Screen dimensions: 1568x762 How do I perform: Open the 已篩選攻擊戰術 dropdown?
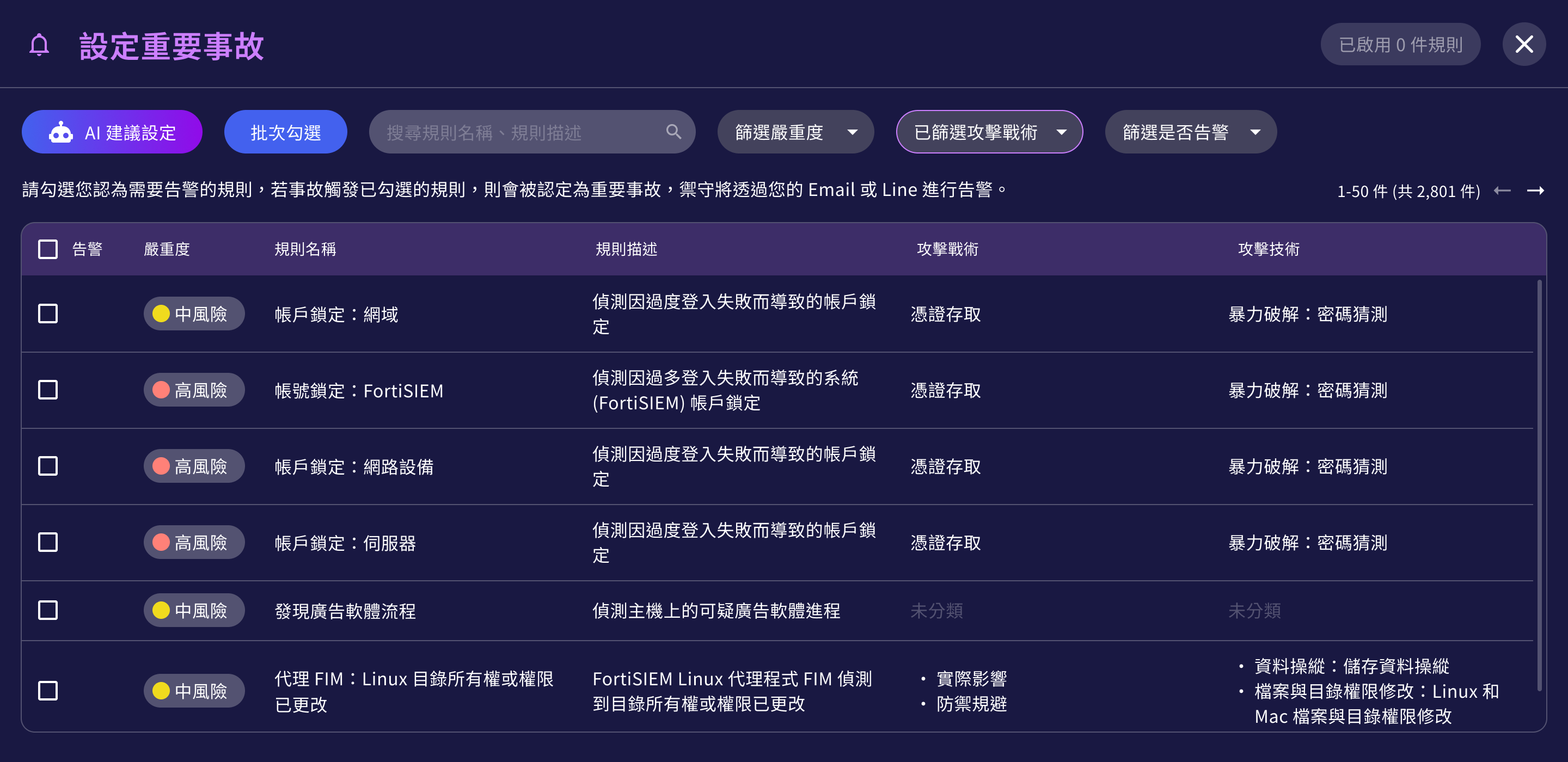point(989,132)
